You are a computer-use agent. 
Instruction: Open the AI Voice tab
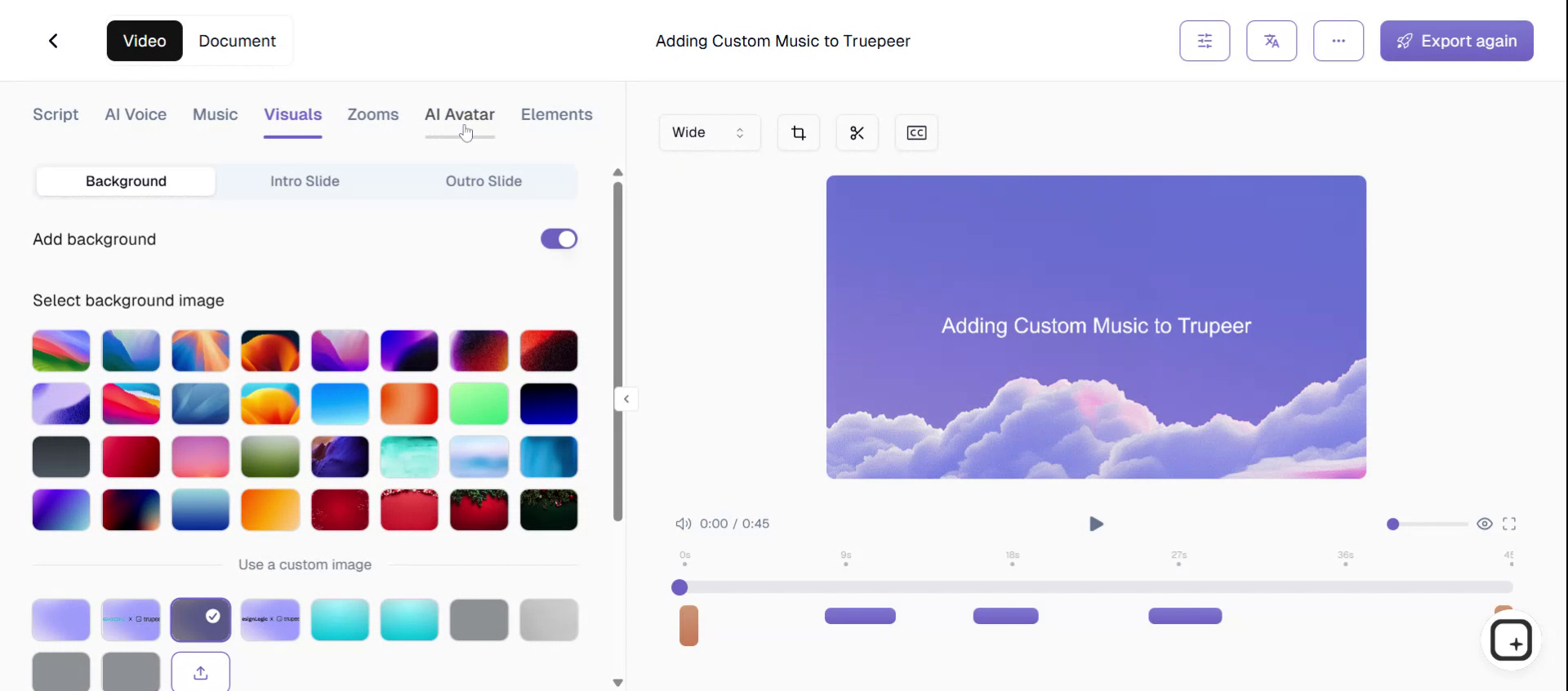click(x=136, y=114)
